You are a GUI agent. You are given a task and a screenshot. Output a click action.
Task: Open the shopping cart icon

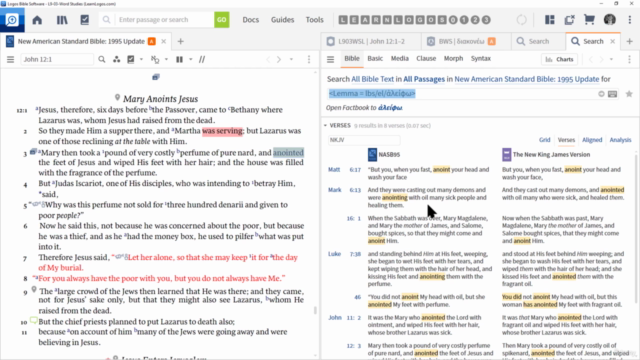(589, 20)
